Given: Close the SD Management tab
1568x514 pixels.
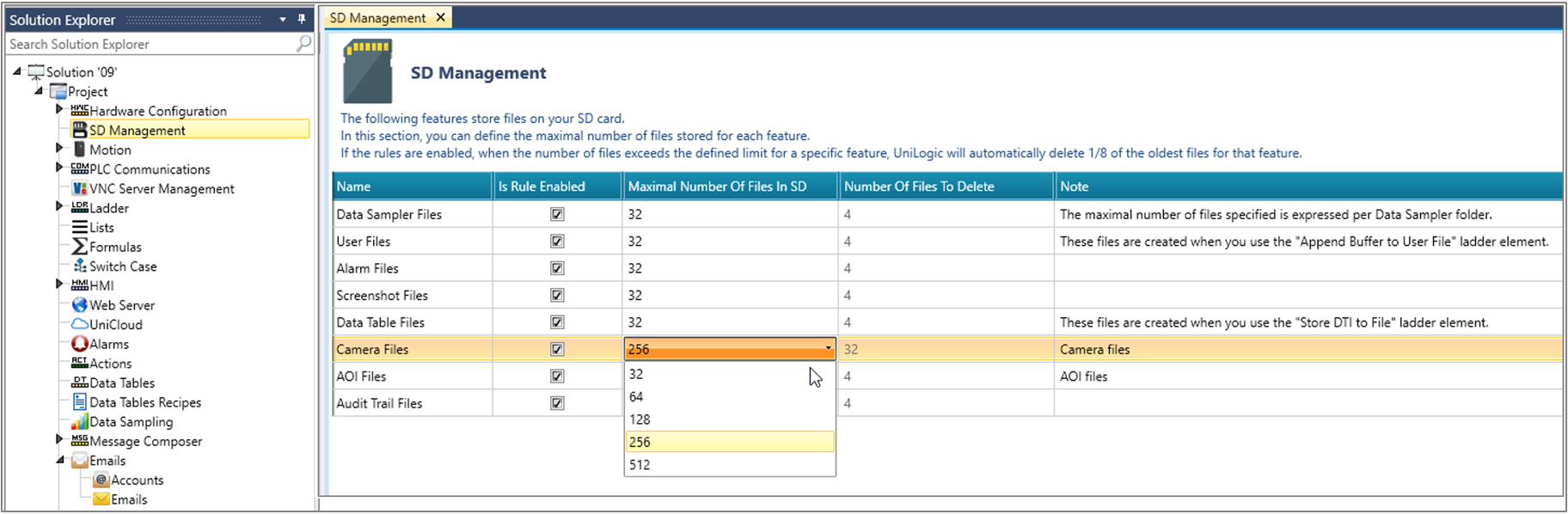Looking at the screenshot, I should click(441, 17).
